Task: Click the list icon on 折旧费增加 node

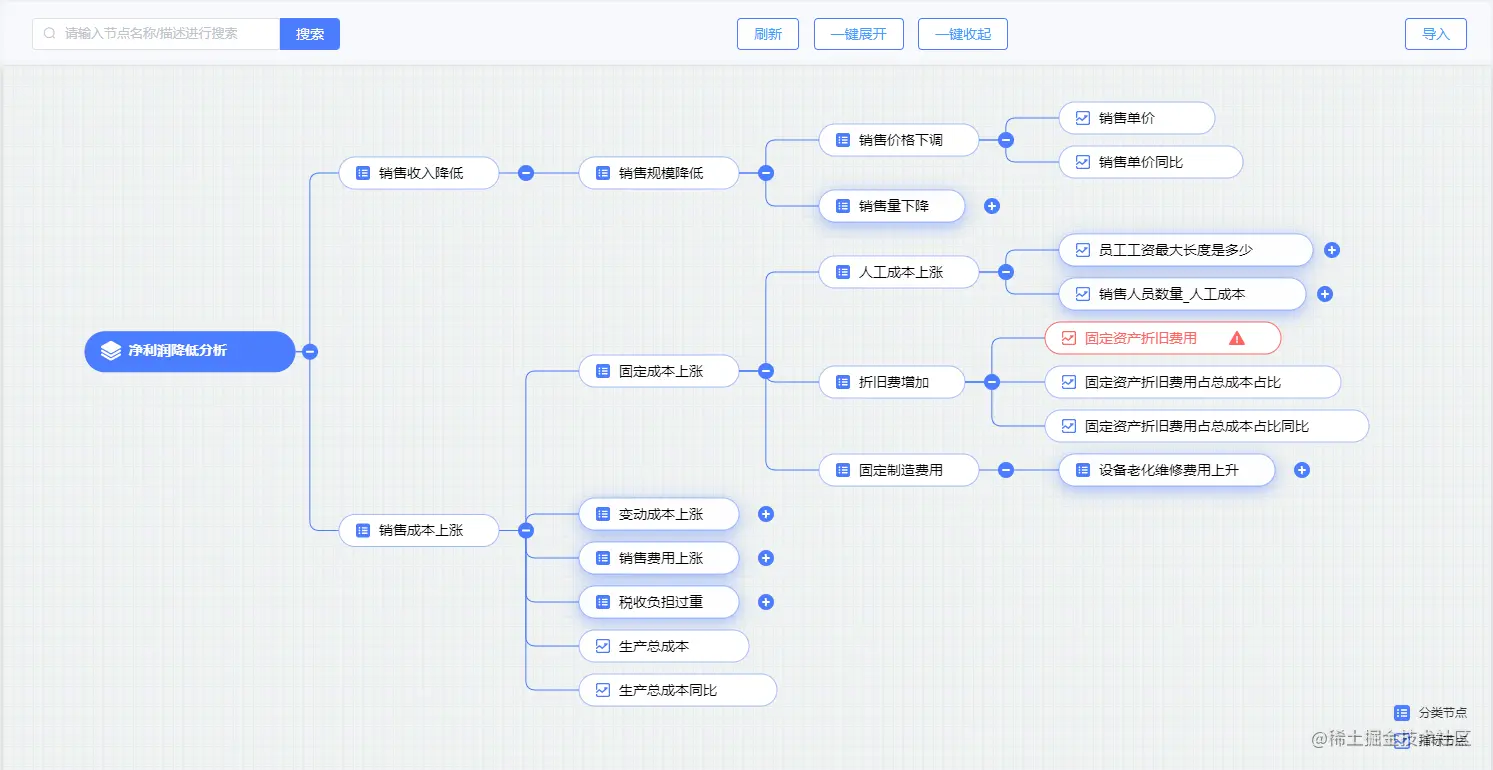Action: coord(843,382)
